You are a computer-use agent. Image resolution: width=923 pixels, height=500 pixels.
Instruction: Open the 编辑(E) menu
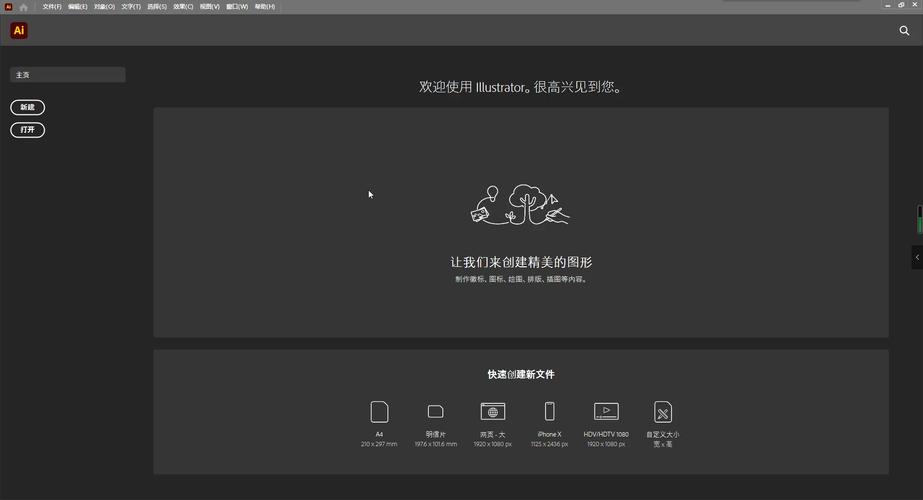click(x=77, y=6)
